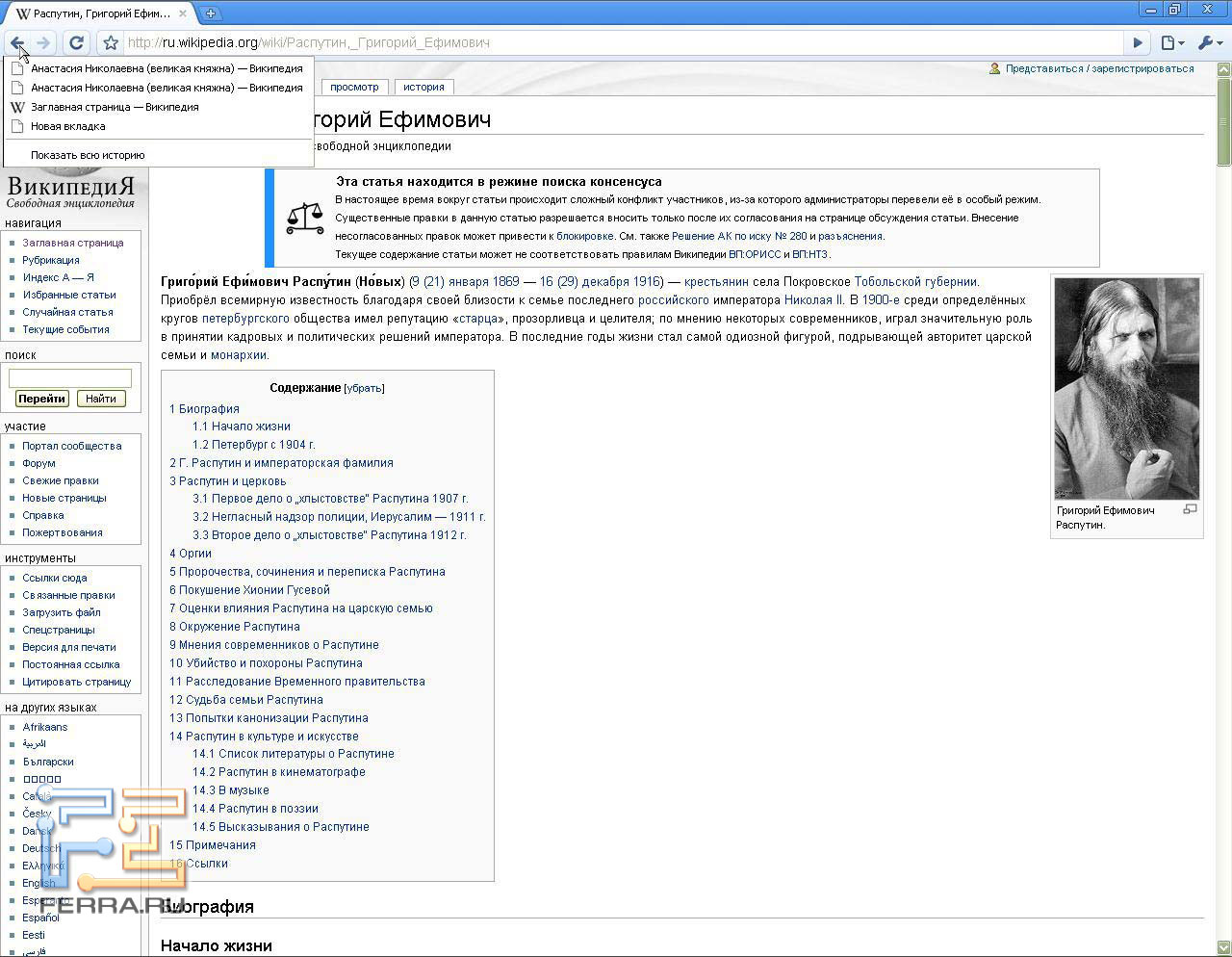This screenshot has width=1232, height=957.
Task: Jump to 14.2 Распутин в кинематографе
Action: [x=279, y=772]
